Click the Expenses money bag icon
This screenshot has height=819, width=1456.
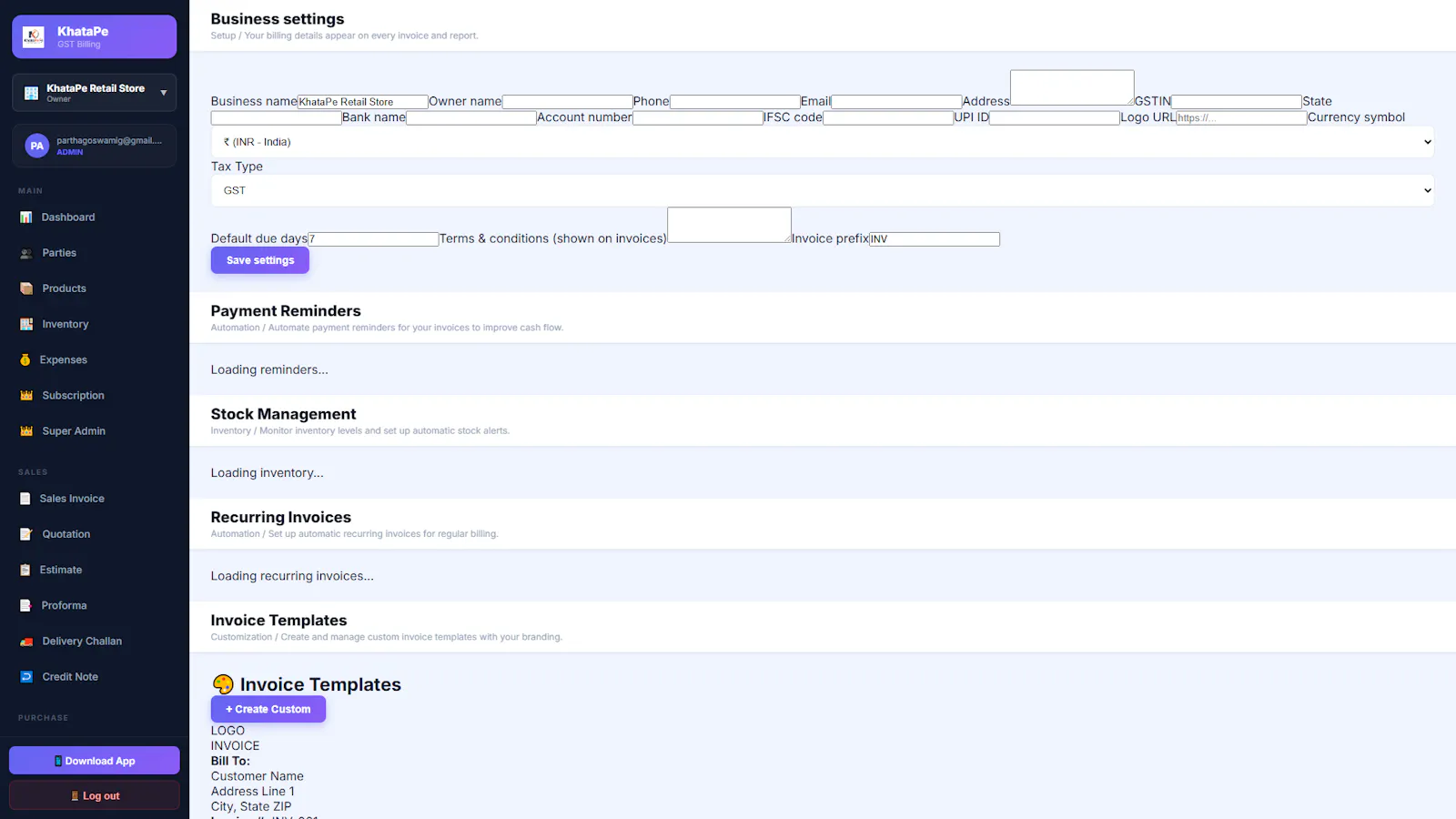[25, 360]
